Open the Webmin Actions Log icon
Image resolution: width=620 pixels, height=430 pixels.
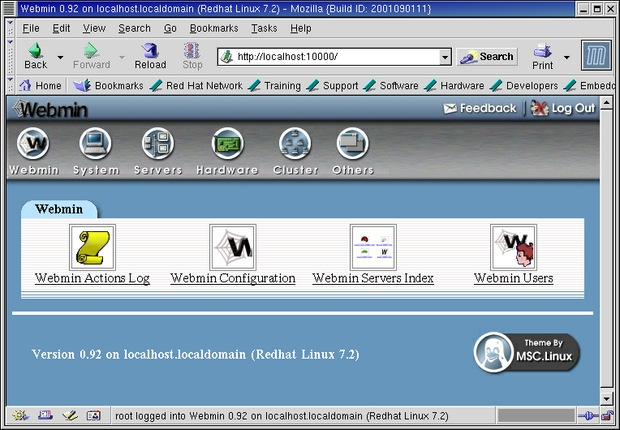(92, 247)
